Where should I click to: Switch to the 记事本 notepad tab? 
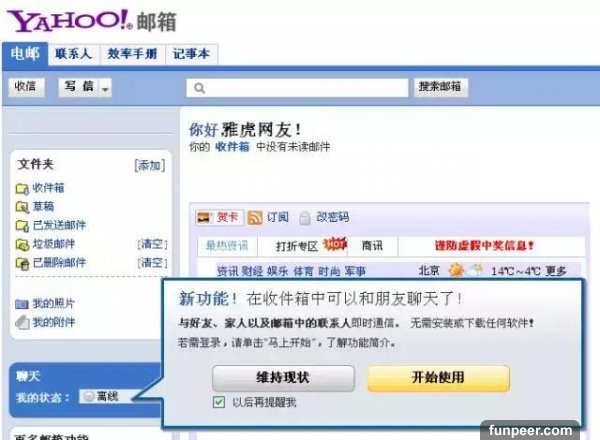(191, 54)
